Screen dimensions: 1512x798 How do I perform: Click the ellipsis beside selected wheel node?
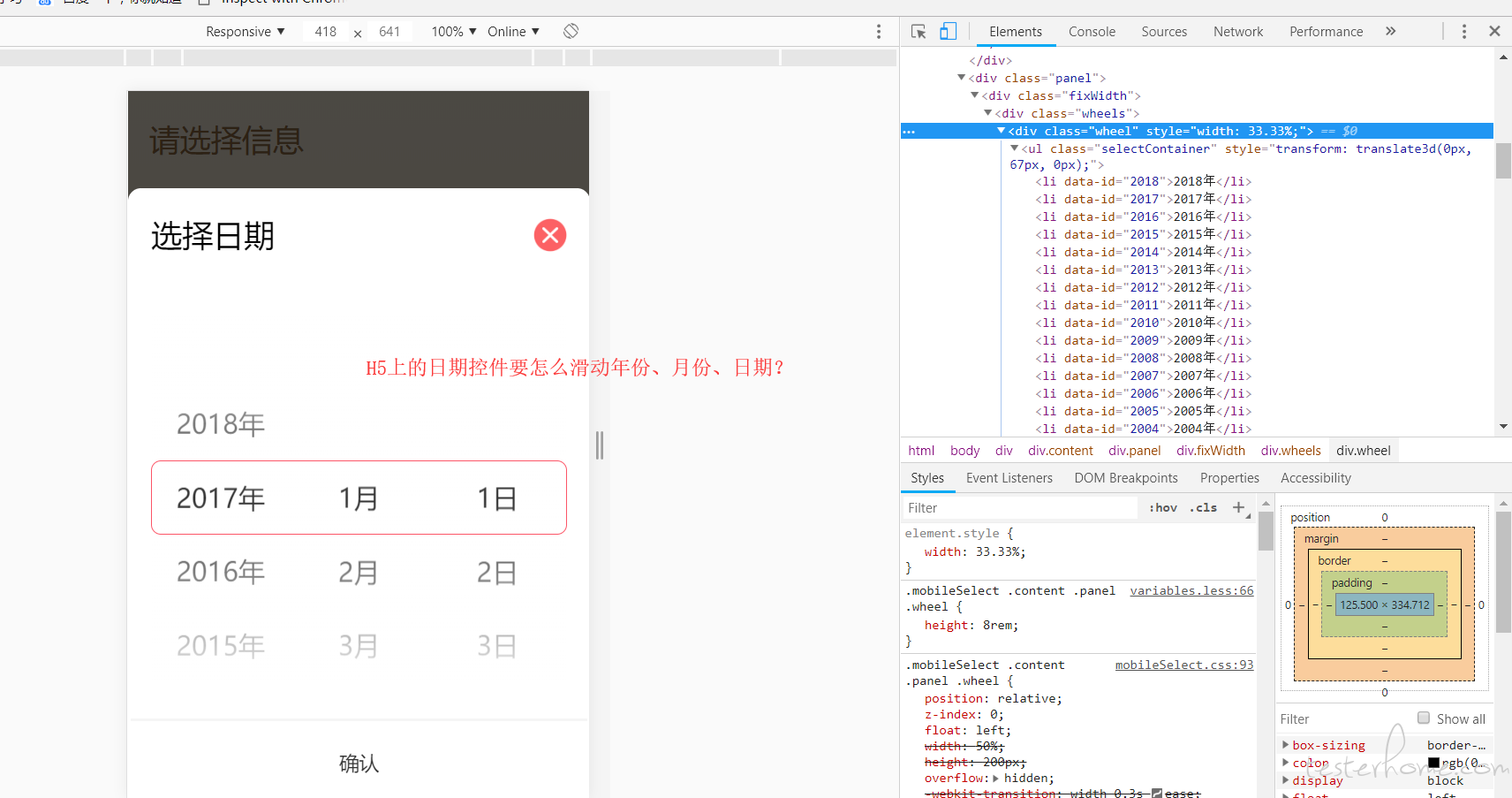tap(909, 131)
